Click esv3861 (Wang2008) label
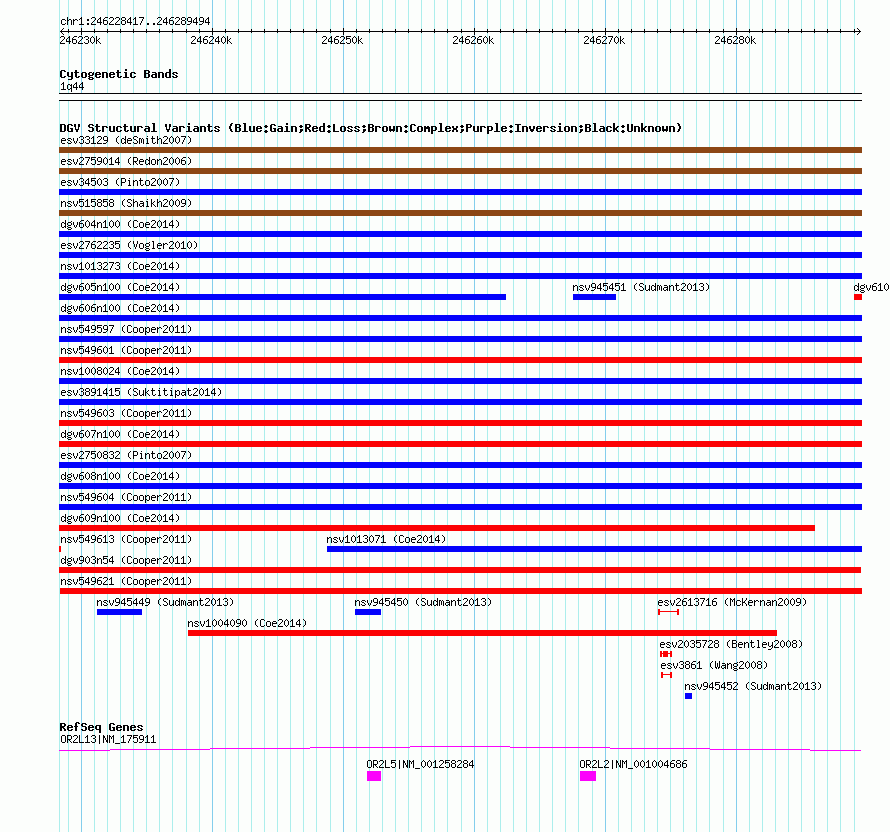890x832 pixels. (714, 665)
